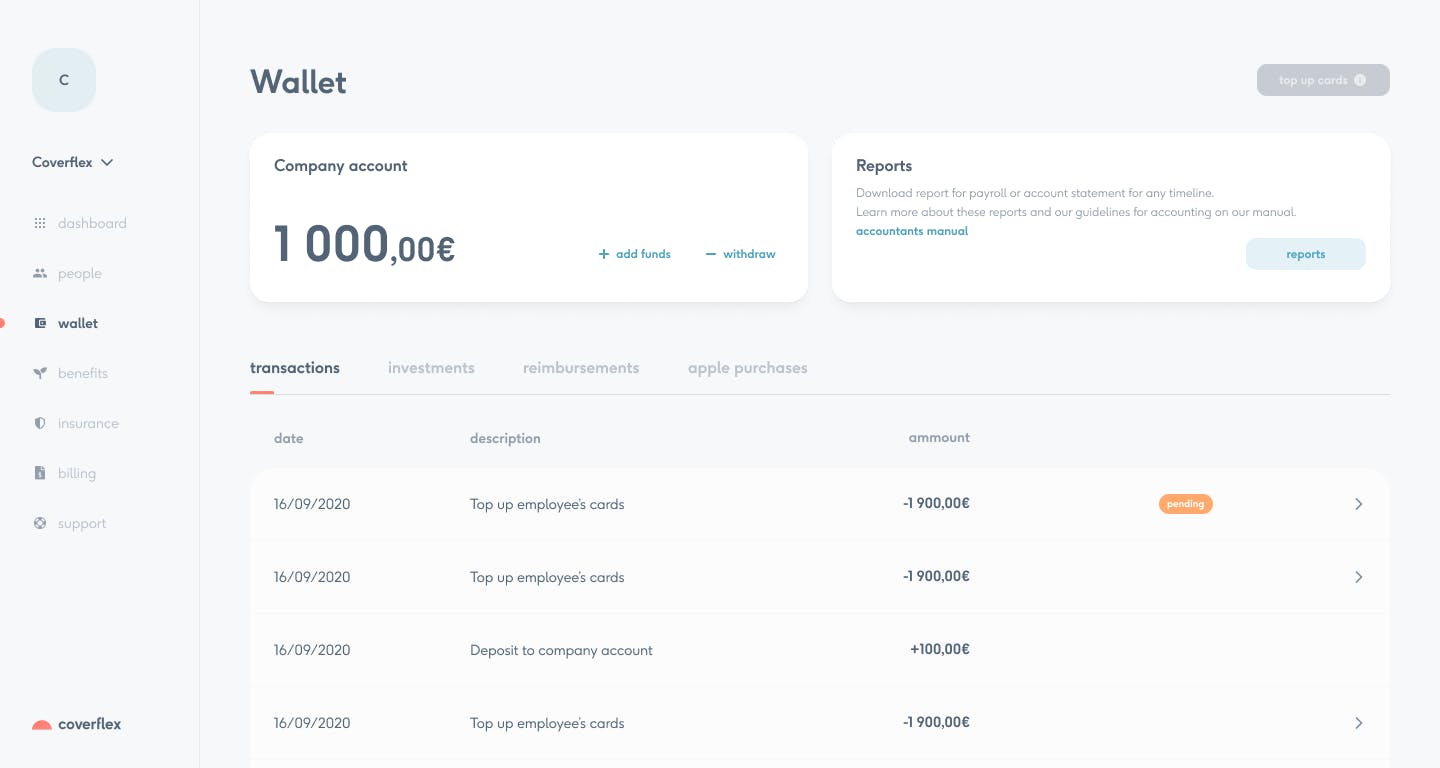This screenshot has height=768, width=1440.
Task: Open the billing menu item
Action: pyautogui.click(x=77, y=473)
